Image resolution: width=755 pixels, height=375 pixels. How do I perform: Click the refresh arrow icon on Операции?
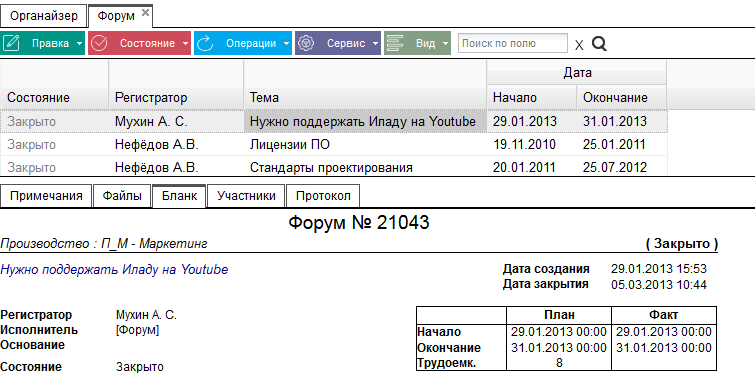206,43
